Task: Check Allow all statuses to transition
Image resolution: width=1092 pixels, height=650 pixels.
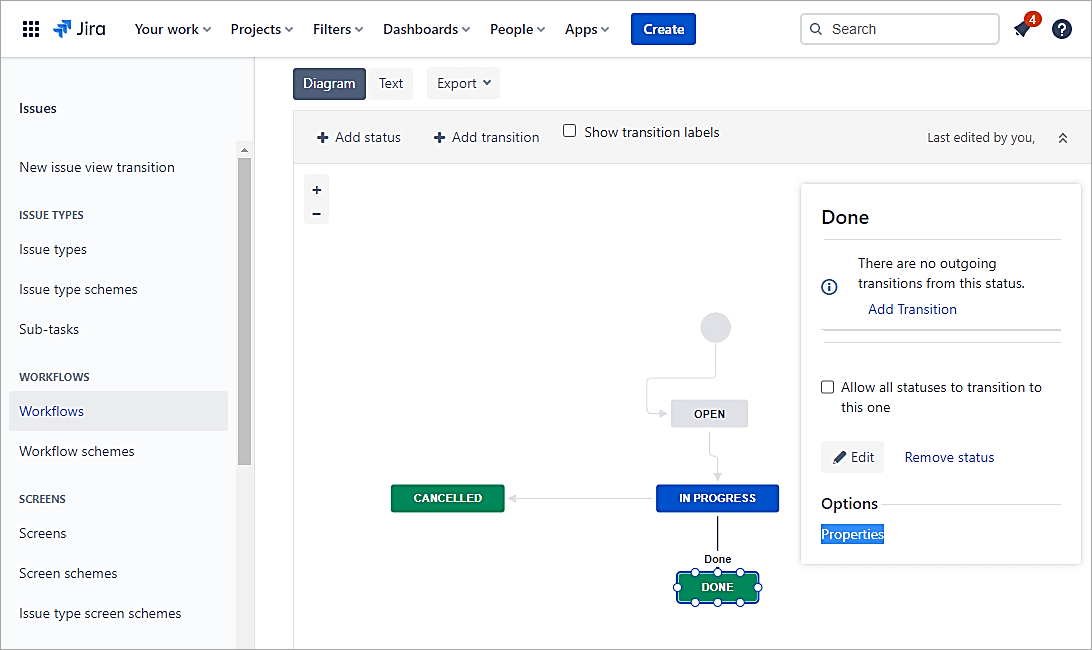Action: (828, 387)
